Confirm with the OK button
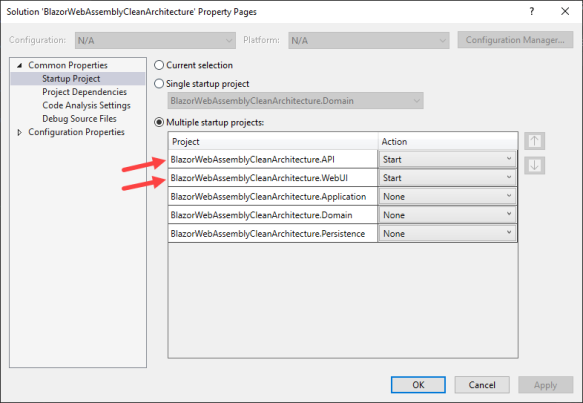Screen dimensions: 583x403 coord(418,385)
